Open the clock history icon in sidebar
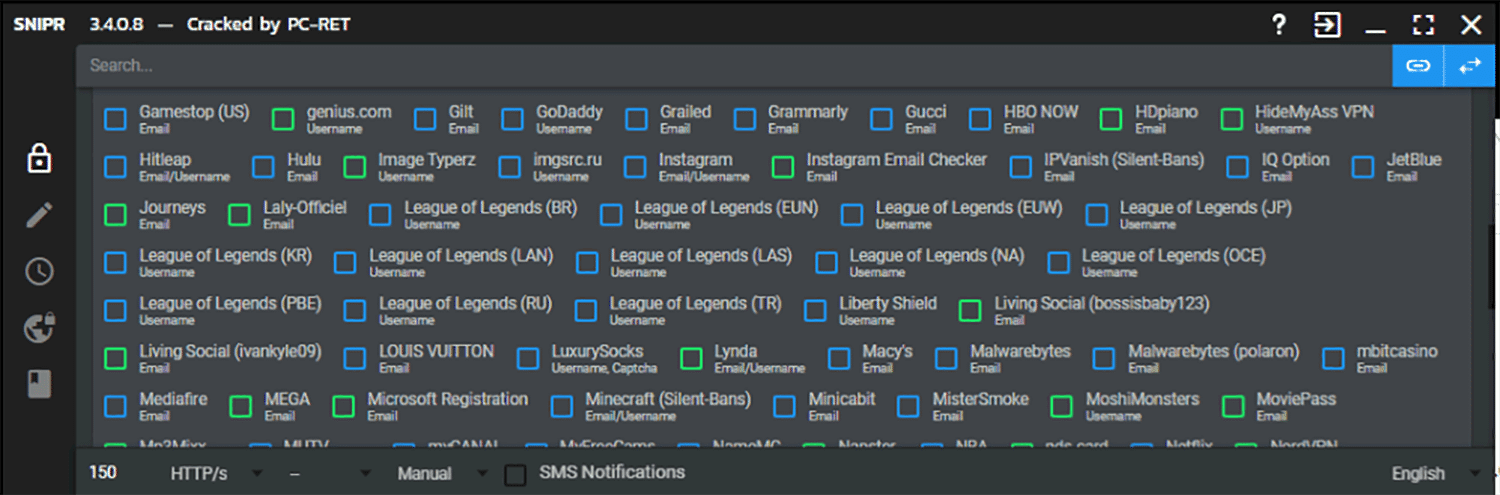Screen dimensions: 1500x495 39,271
